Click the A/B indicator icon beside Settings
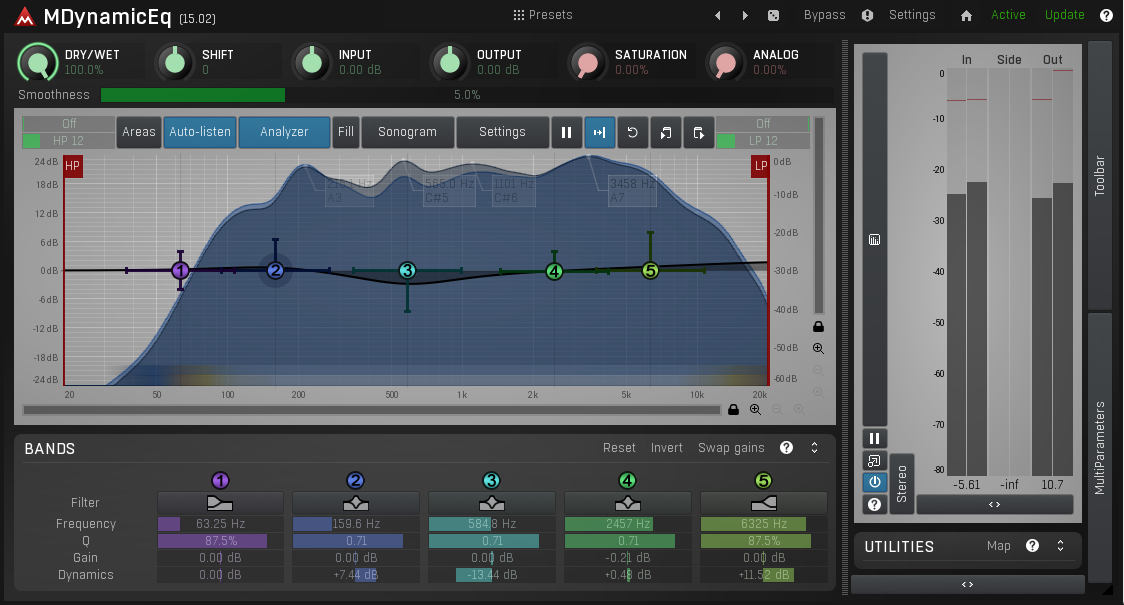This screenshot has width=1124, height=605. pos(867,15)
